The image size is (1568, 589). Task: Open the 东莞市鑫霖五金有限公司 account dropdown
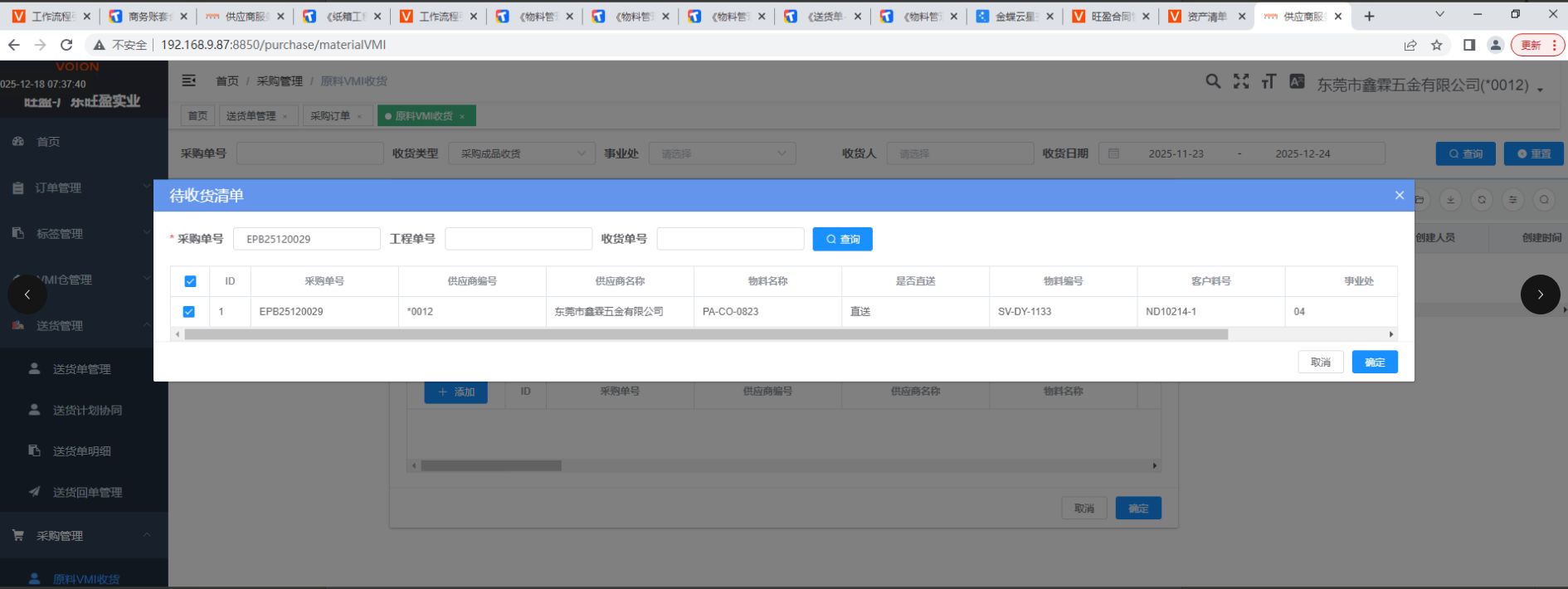pyautogui.click(x=1430, y=85)
